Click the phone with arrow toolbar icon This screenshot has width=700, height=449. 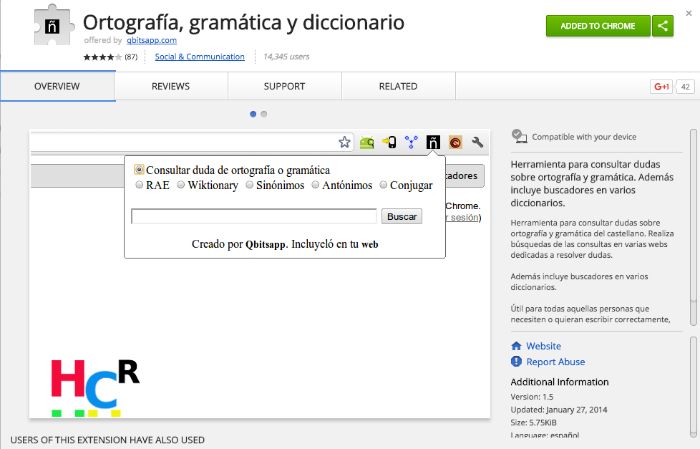click(389, 142)
